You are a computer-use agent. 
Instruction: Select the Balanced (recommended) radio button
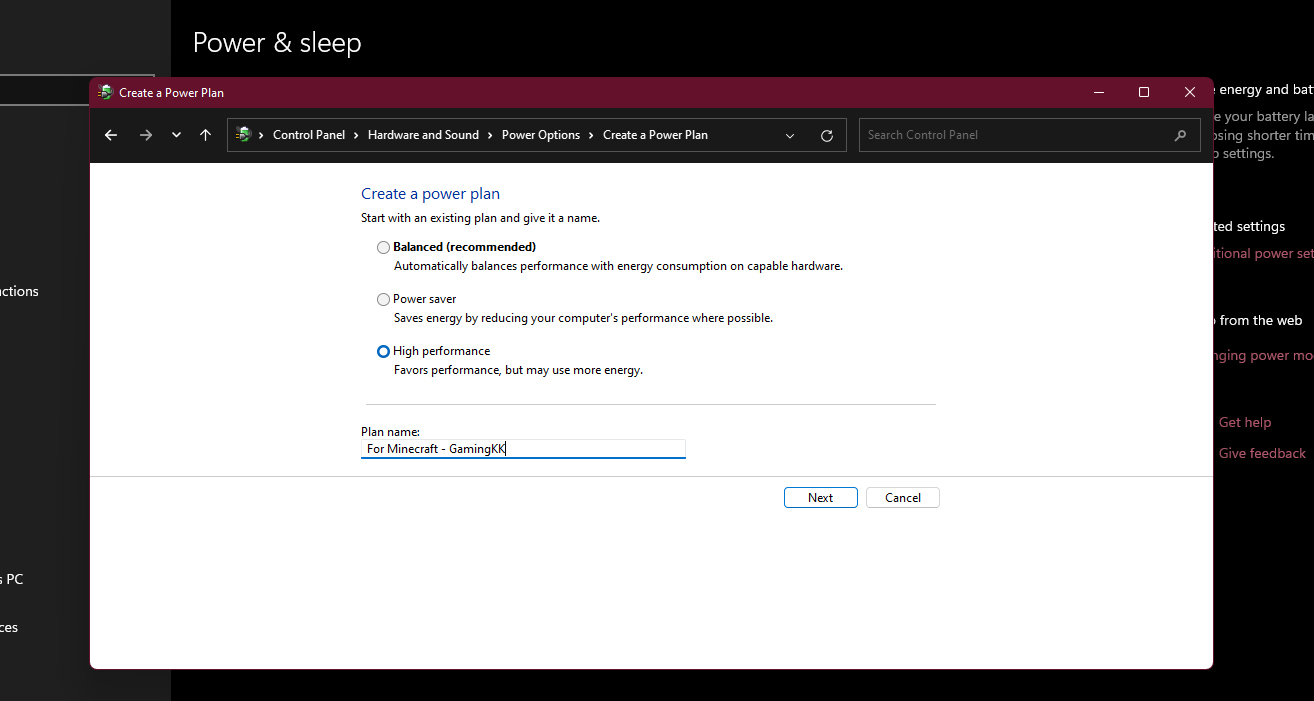383,247
